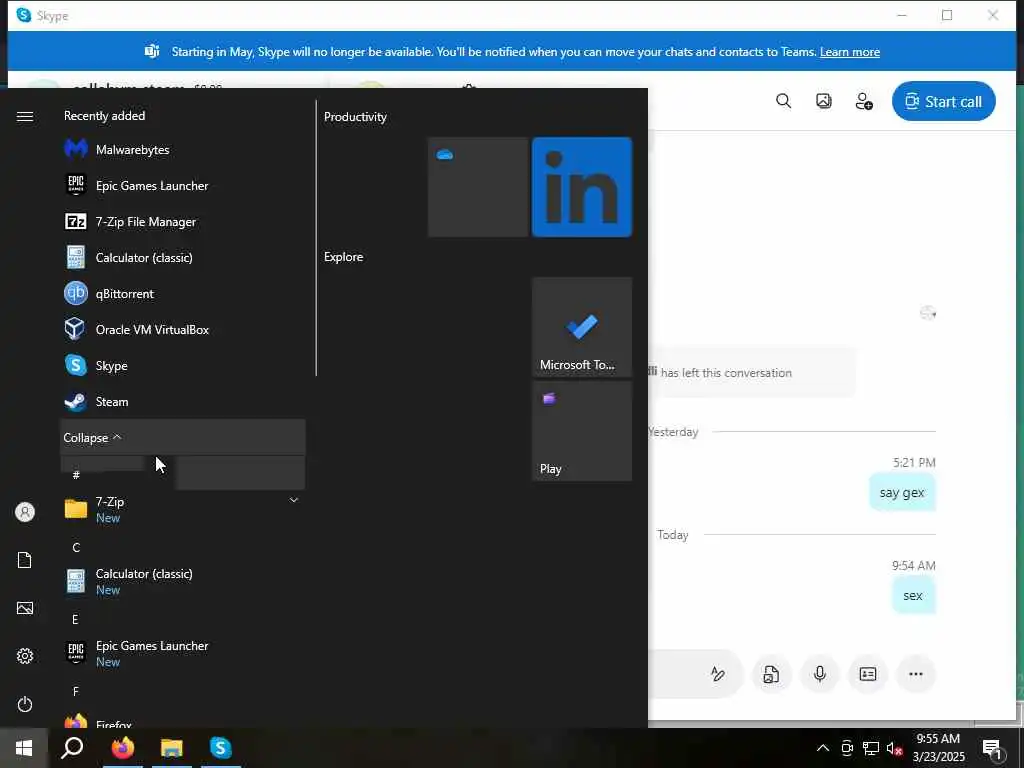Add a person to the Skype conversation
Screen dimensions: 1024x768
click(864, 101)
